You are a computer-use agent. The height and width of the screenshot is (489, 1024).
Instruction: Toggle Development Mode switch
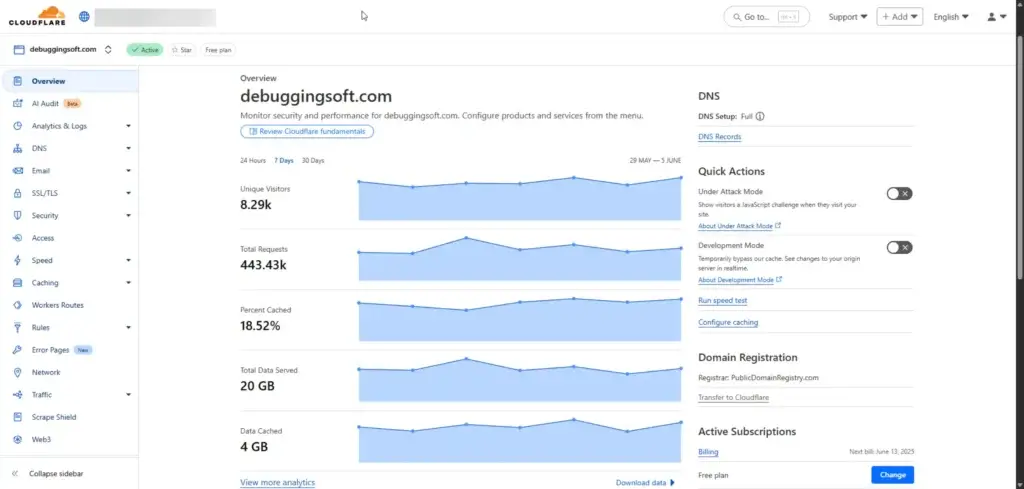[899, 247]
